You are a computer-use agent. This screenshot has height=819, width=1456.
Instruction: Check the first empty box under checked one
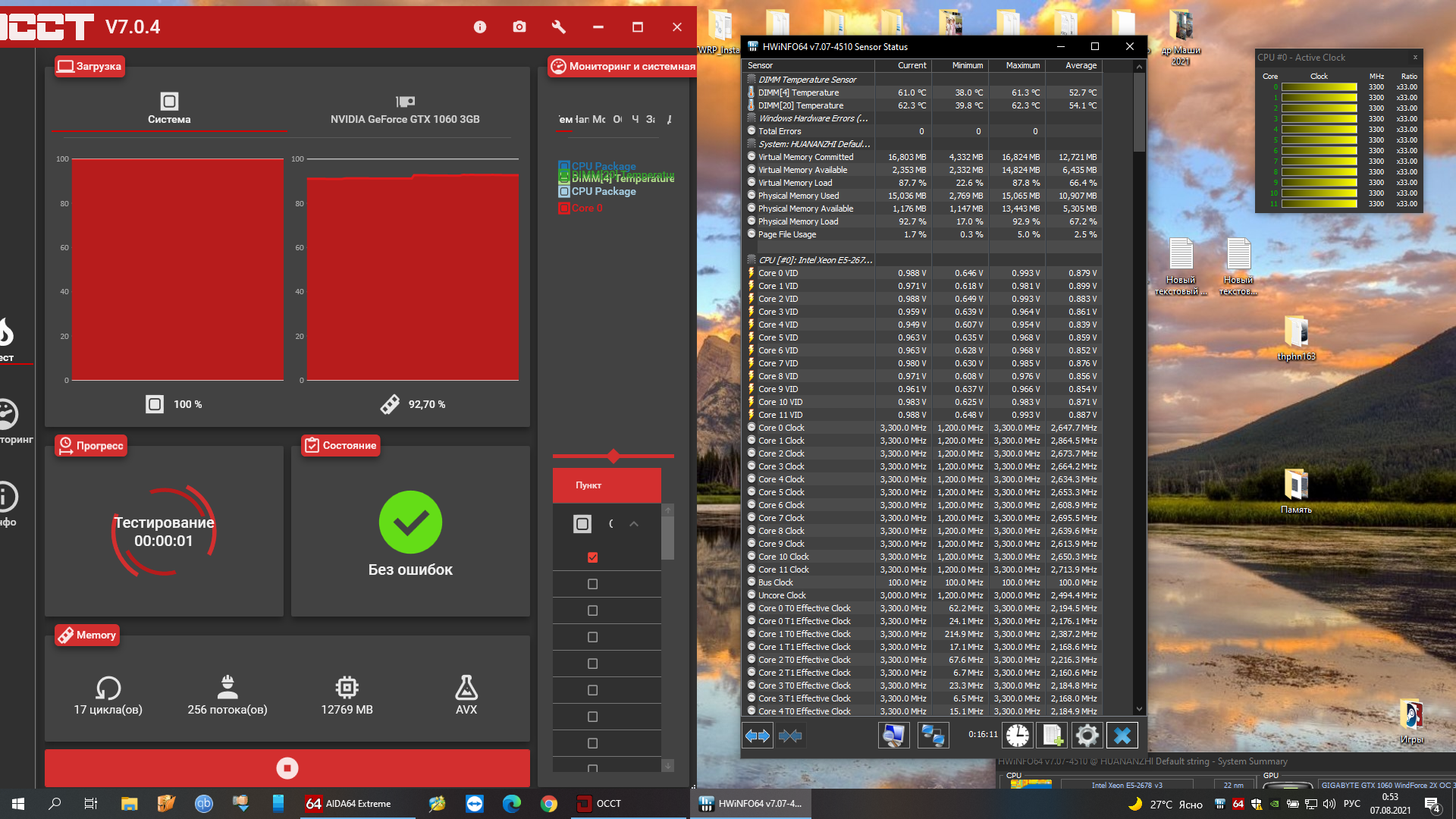coord(593,584)
